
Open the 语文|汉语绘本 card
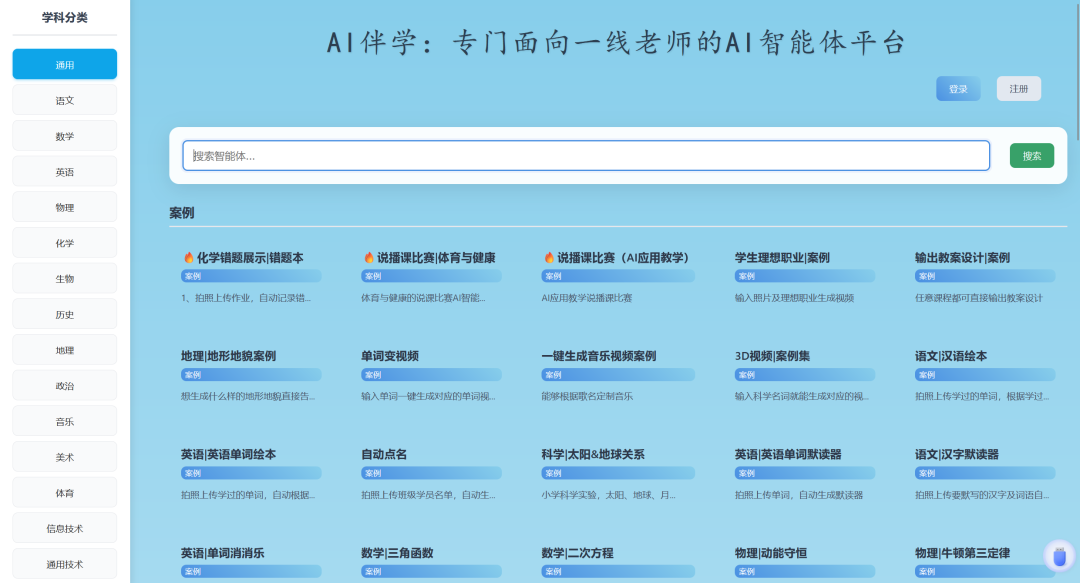tap(951, 356)
